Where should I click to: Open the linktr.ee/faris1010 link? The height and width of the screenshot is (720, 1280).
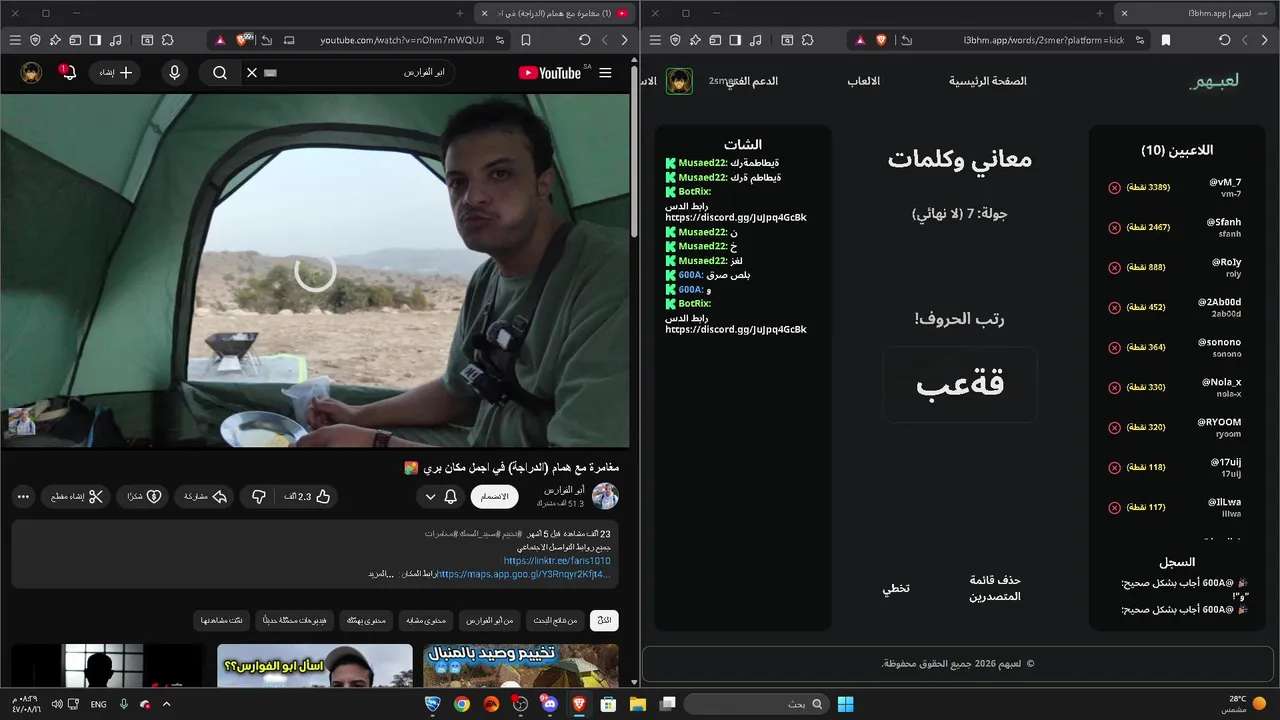click(x=557, y=561)
